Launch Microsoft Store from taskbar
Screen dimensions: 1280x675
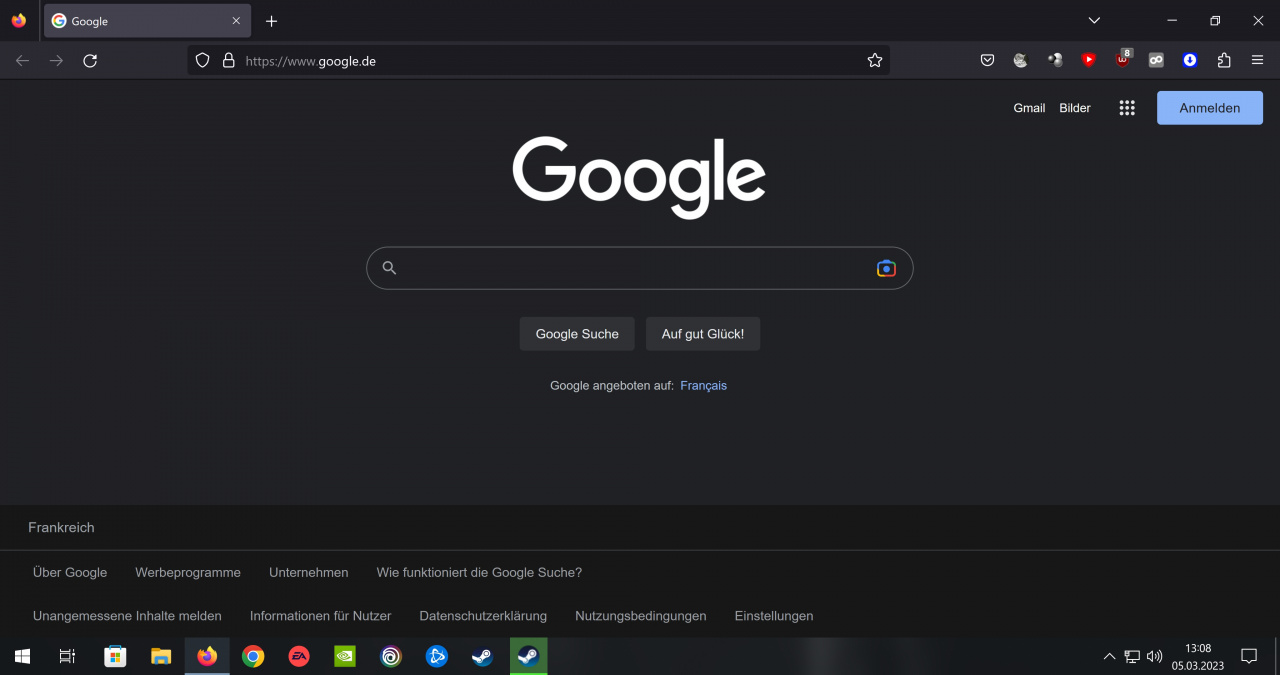(x=115, y=656)
